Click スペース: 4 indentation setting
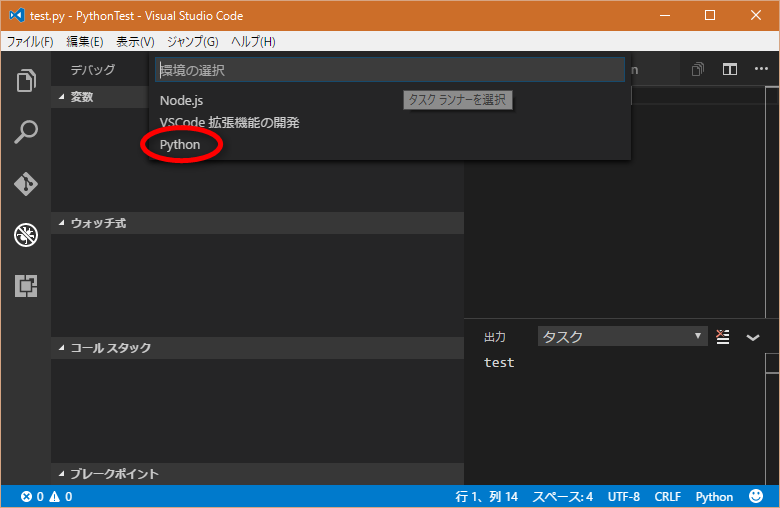 563,497
